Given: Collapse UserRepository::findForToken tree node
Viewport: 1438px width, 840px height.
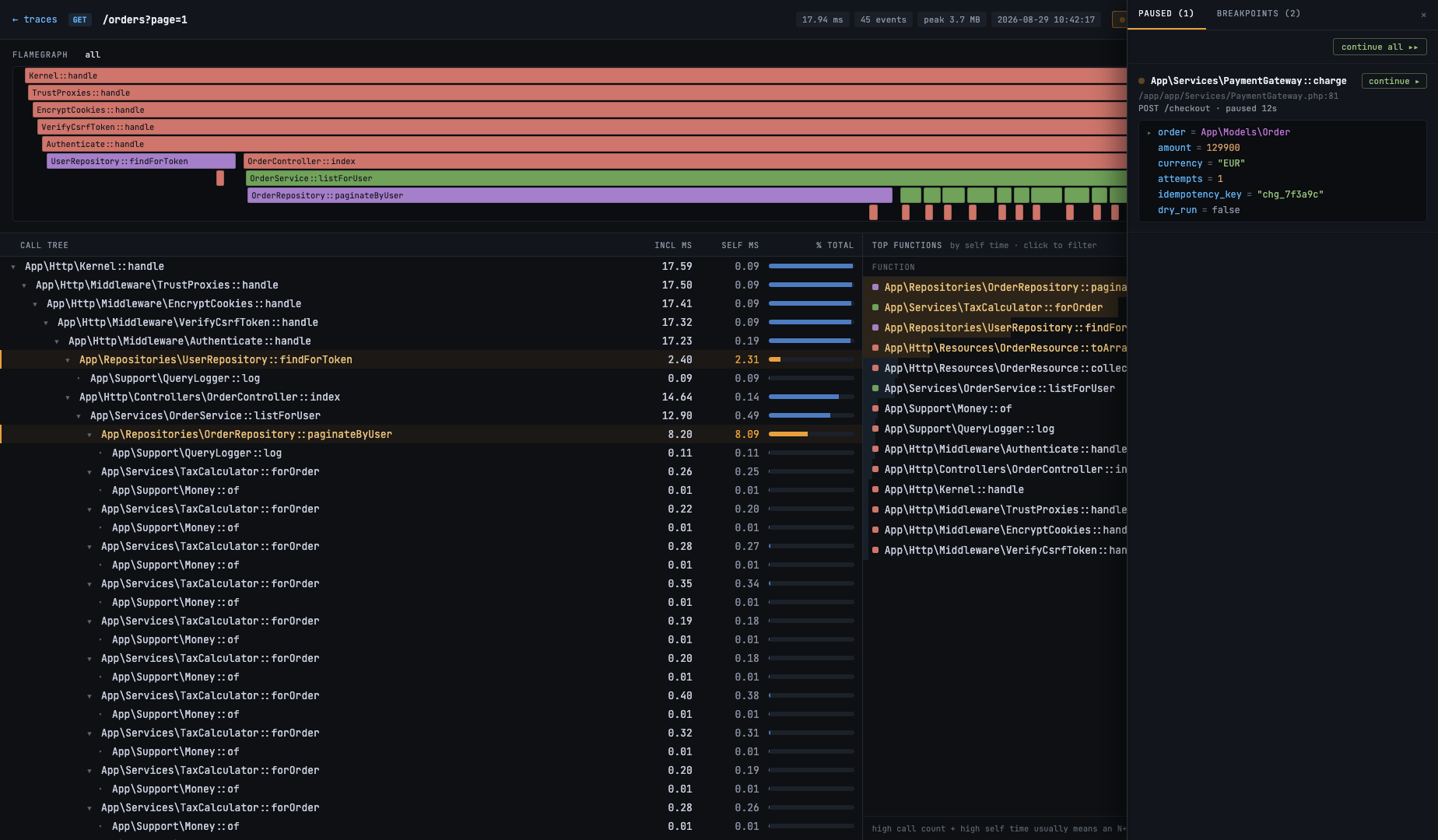Looking at the screenshot, I should (68, 360).
